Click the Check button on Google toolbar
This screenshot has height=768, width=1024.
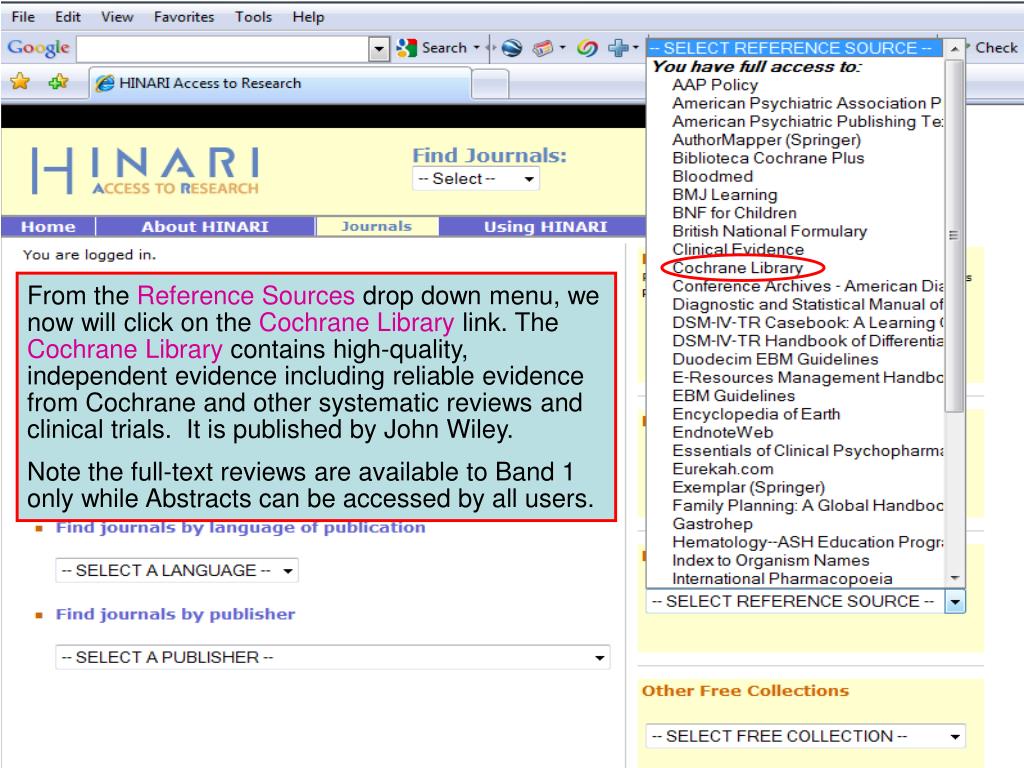point(995,48)
